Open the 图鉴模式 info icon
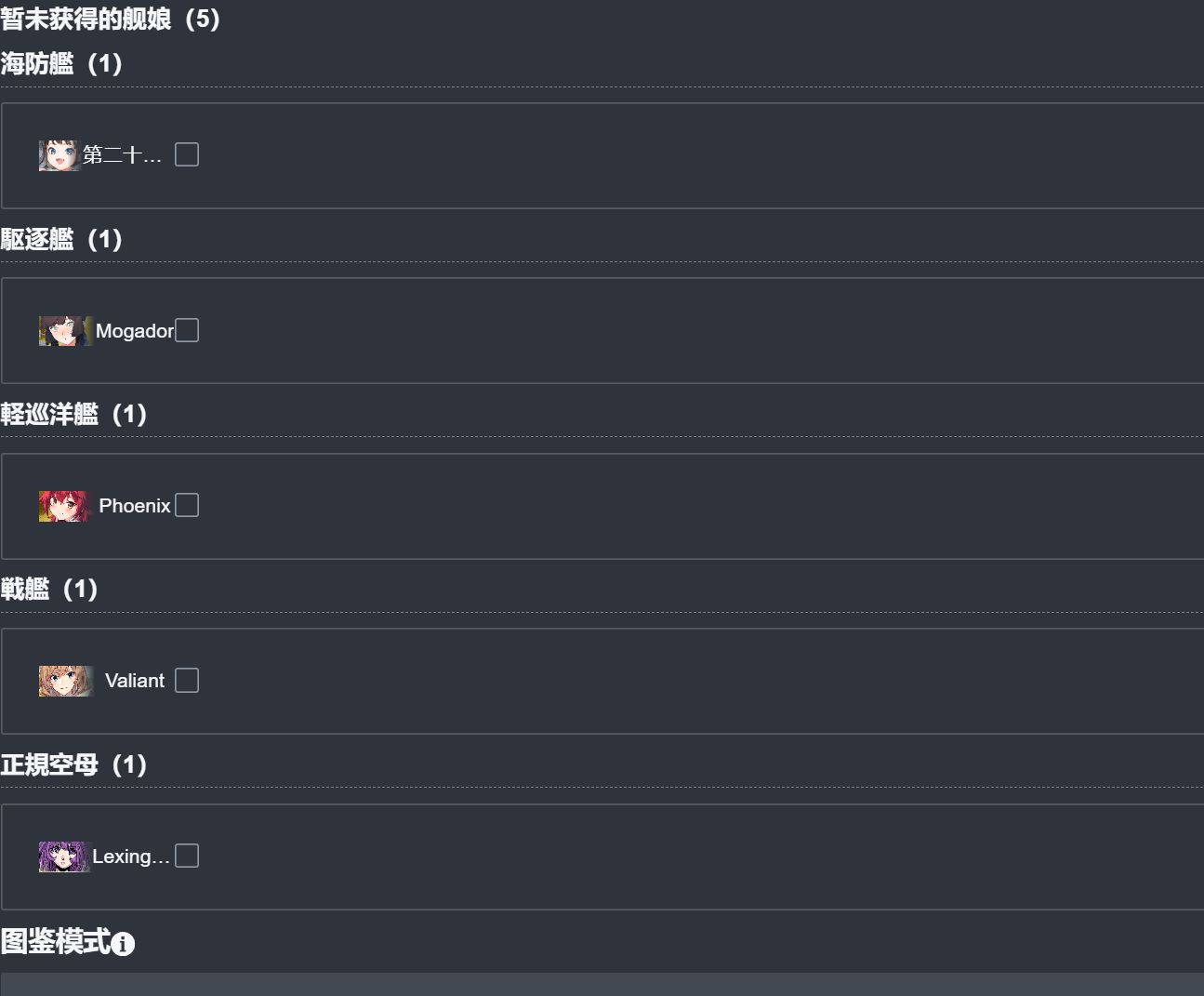The width and height of the screenshot is (1204, 996). pyautogui.click(x=123, y=944)
